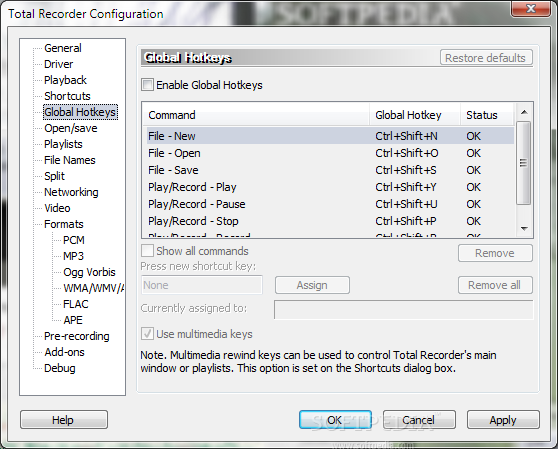Select Playlists in the settings tree
The height and width of the screenshot is (449, 558).
(x=63, y=144)
